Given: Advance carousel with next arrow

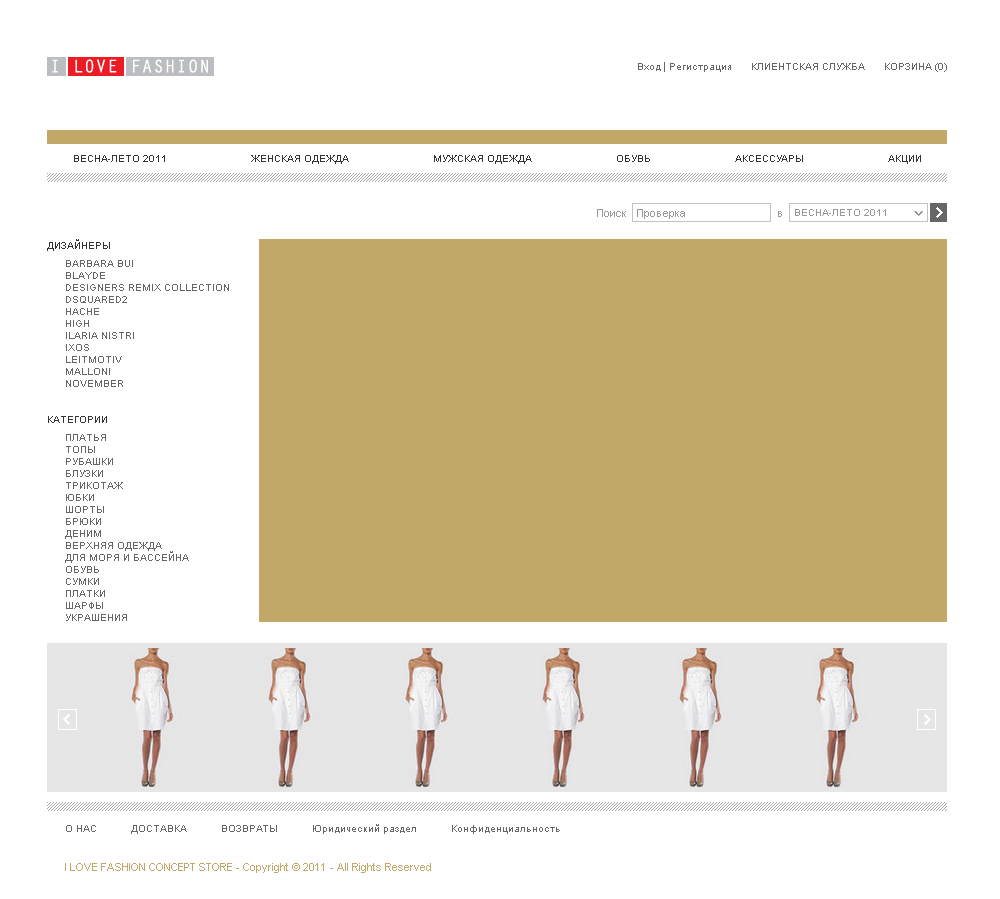Looking at the screenshot, I should [x=926, y=719].
